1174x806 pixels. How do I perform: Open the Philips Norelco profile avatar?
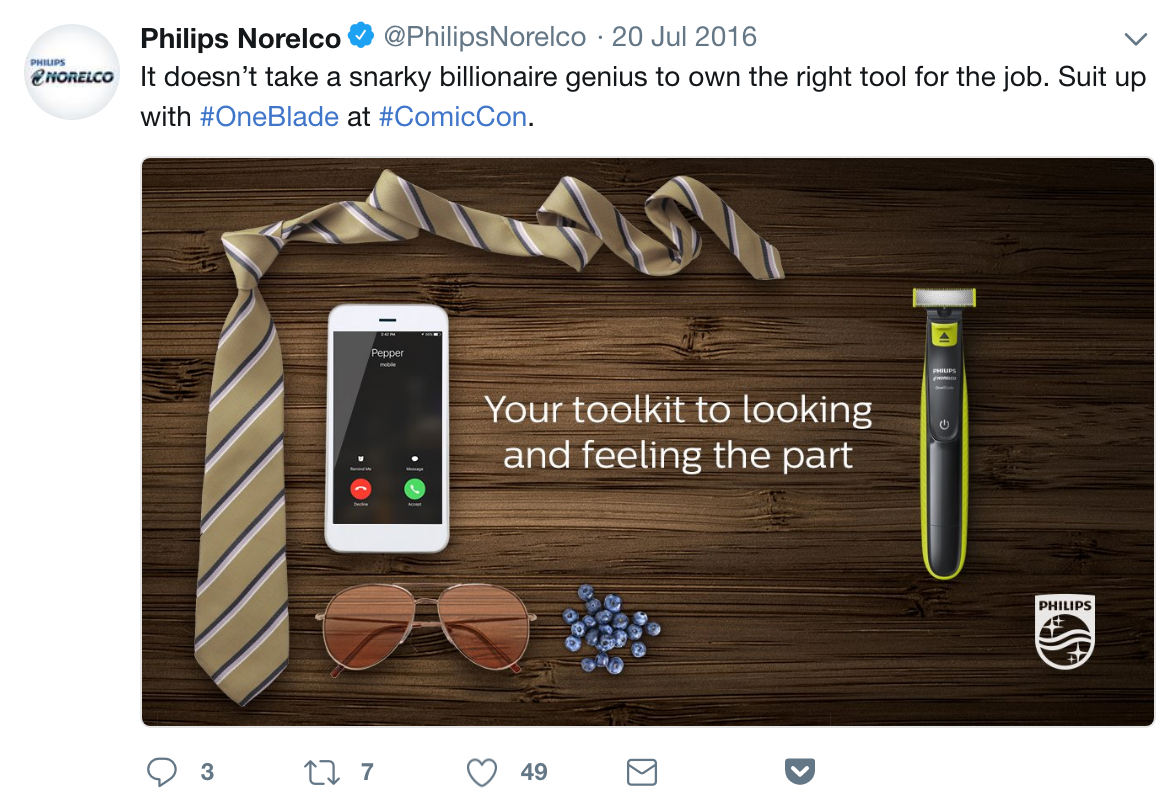point(72,72)
